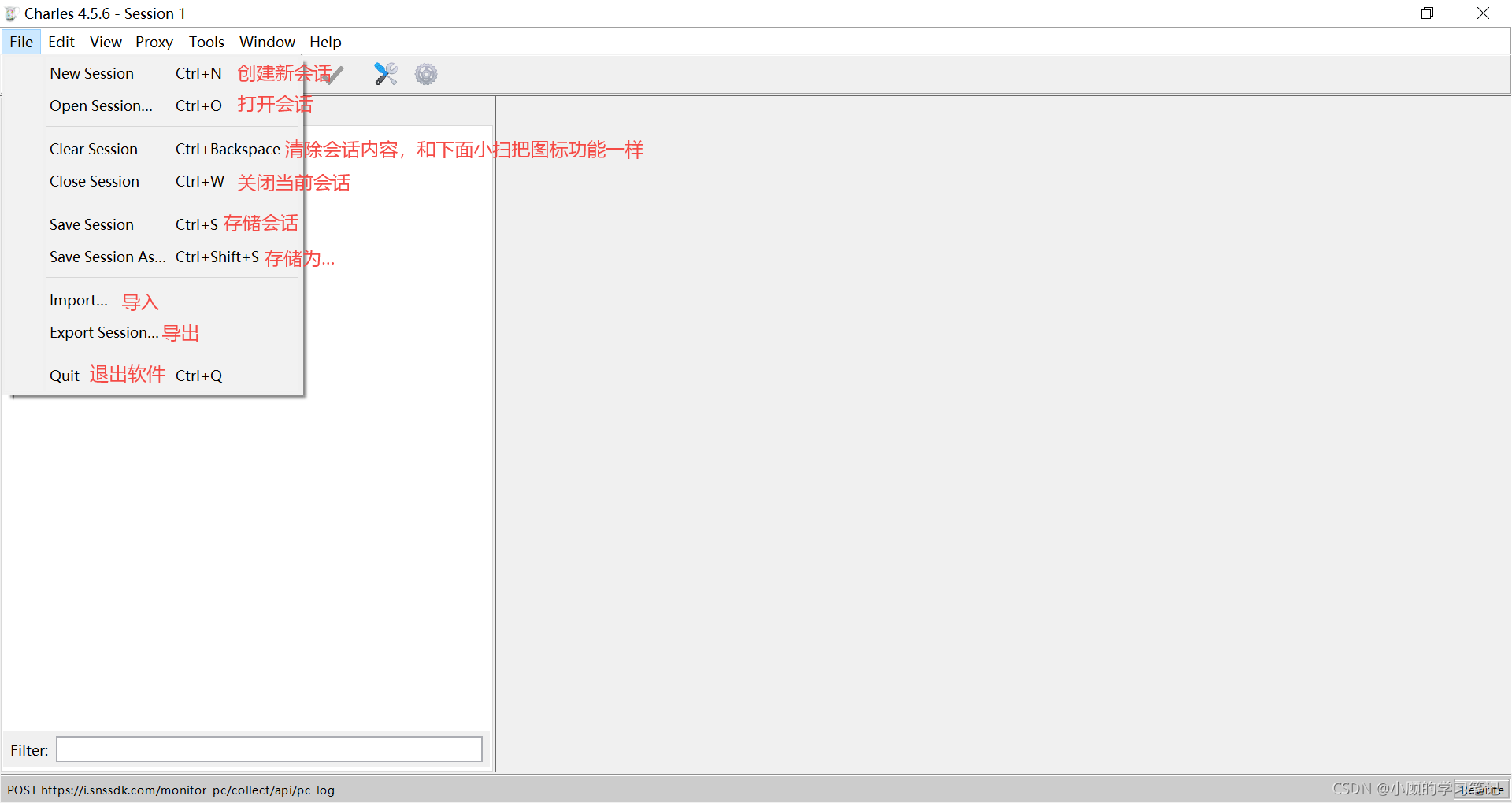
Task: Open the Window menu
Action: [x=267, y=42]
